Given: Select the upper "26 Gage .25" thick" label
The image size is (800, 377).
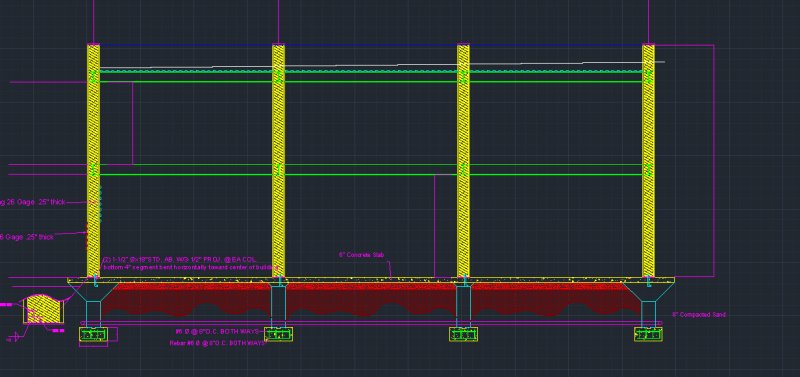Looking at the screenshot, I should point(33,203).
